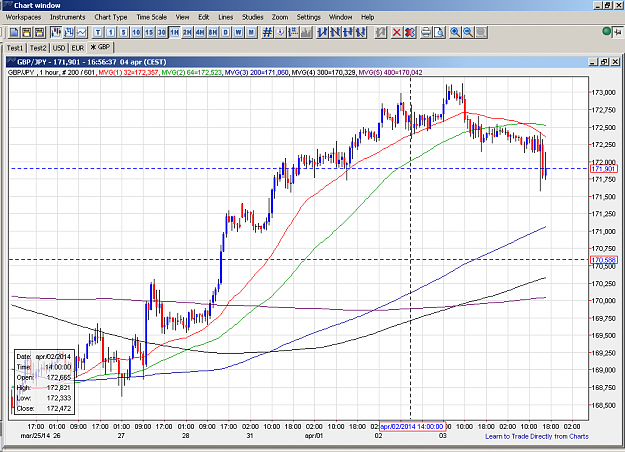
Task: Toggle the grid lines icon
Action: tap(267, 32)
